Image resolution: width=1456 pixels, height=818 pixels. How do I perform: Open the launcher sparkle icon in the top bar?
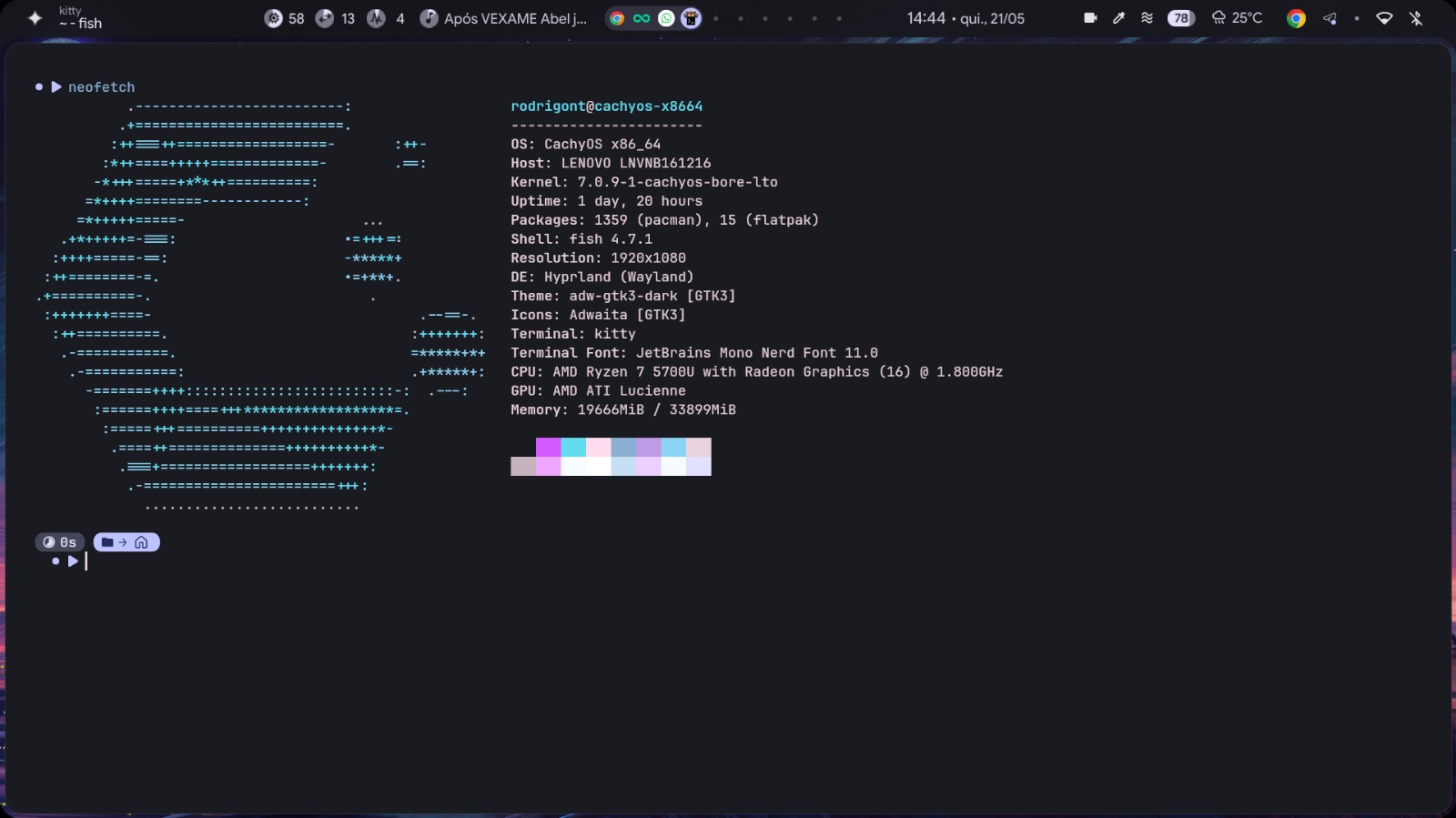coord(35,18)
